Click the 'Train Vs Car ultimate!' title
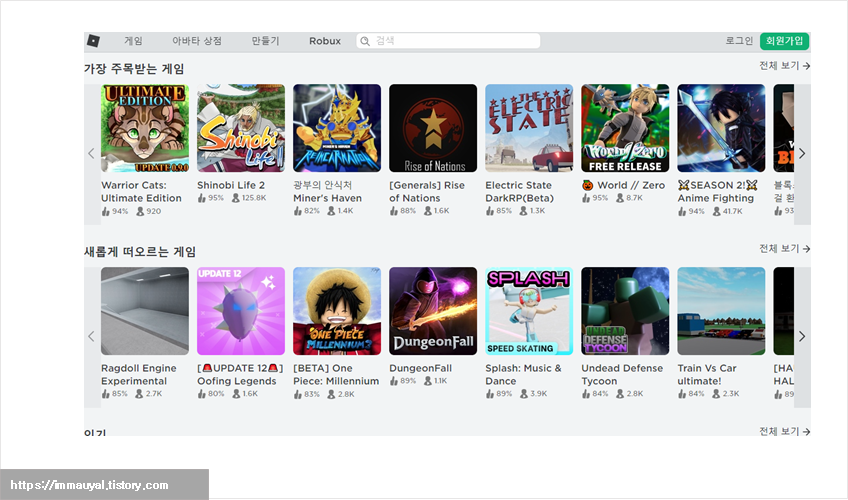Screen dimensions: 848x500 pos(707,374)
